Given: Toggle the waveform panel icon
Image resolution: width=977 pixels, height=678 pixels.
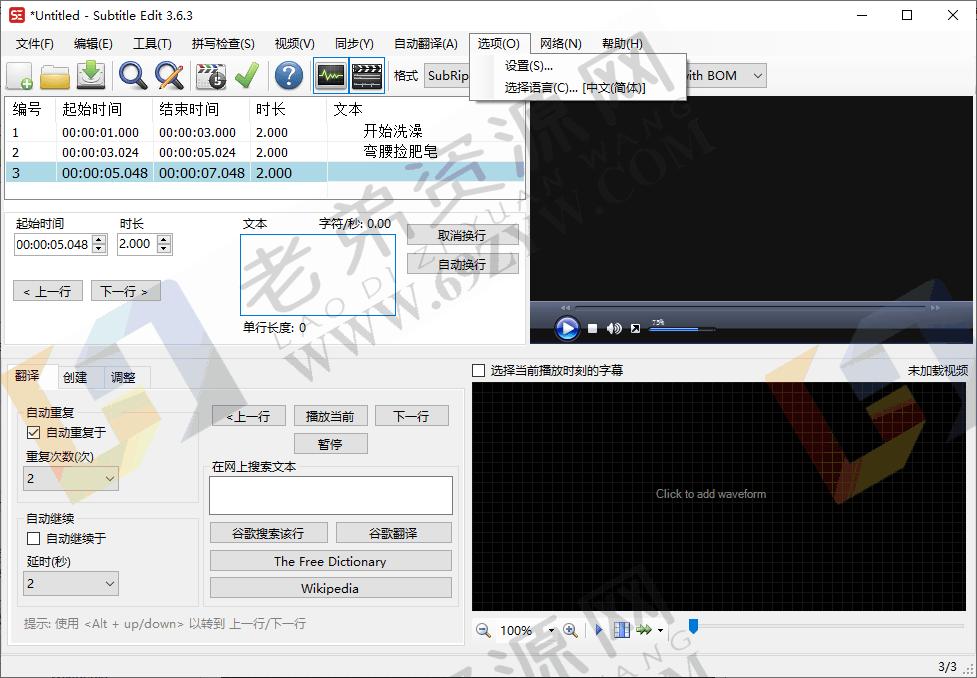Looking at the screenshot, I should (x=329, y=76).
